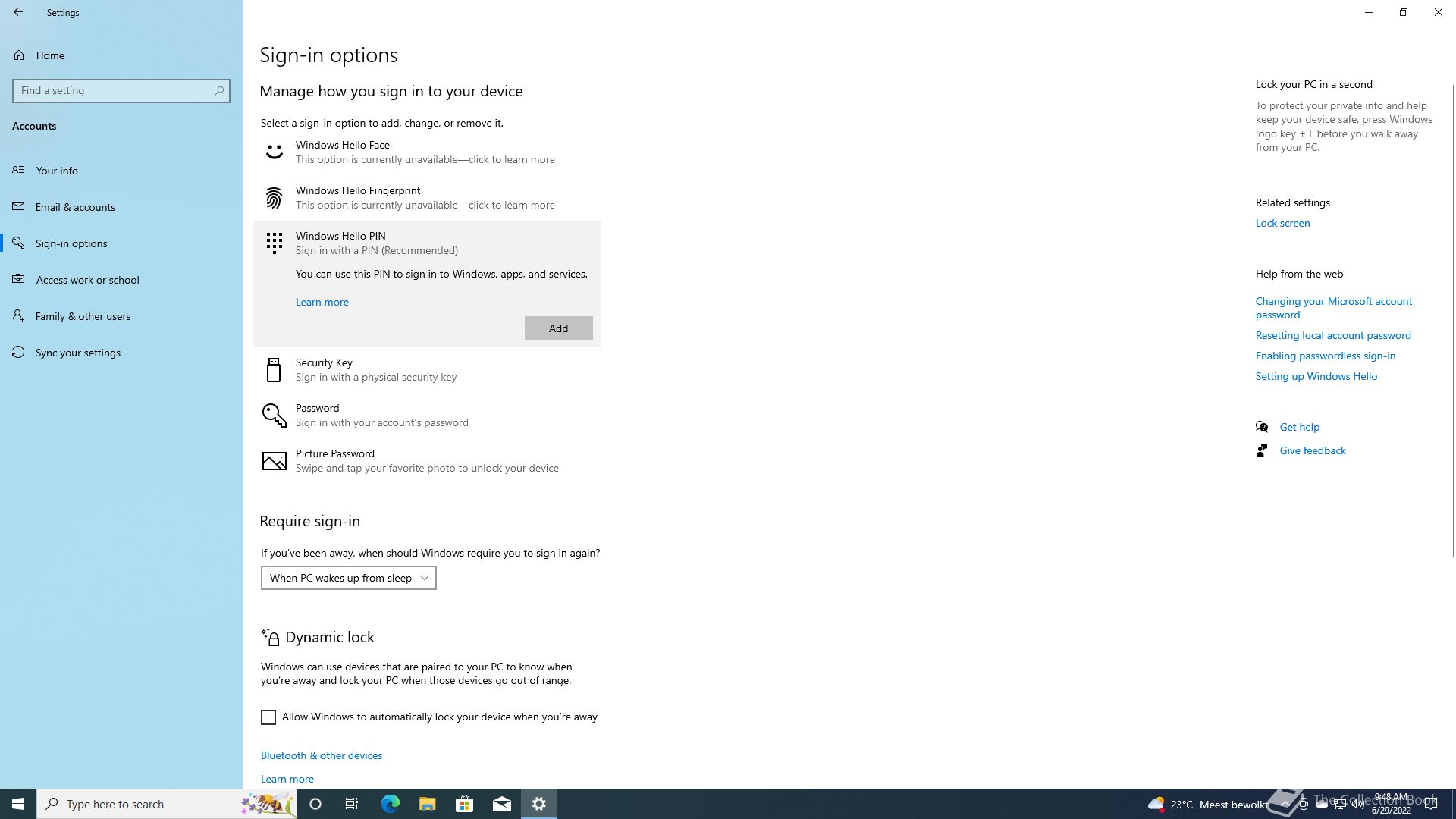Click the Get help chat icon
The height and width of the screenshot is (819, 1456).
coord(1262,427)
